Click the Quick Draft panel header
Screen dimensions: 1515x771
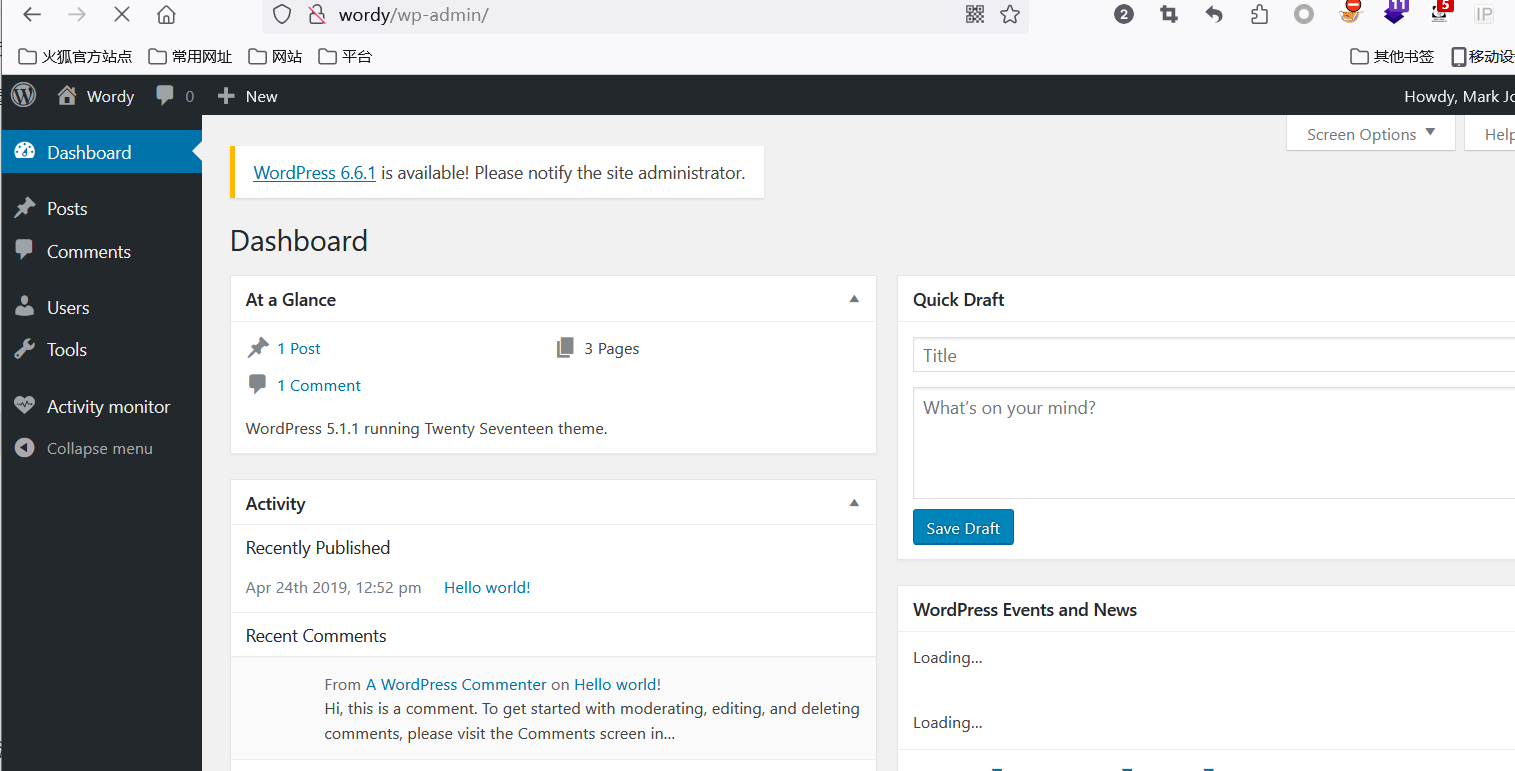click(x=1206, y=299)
